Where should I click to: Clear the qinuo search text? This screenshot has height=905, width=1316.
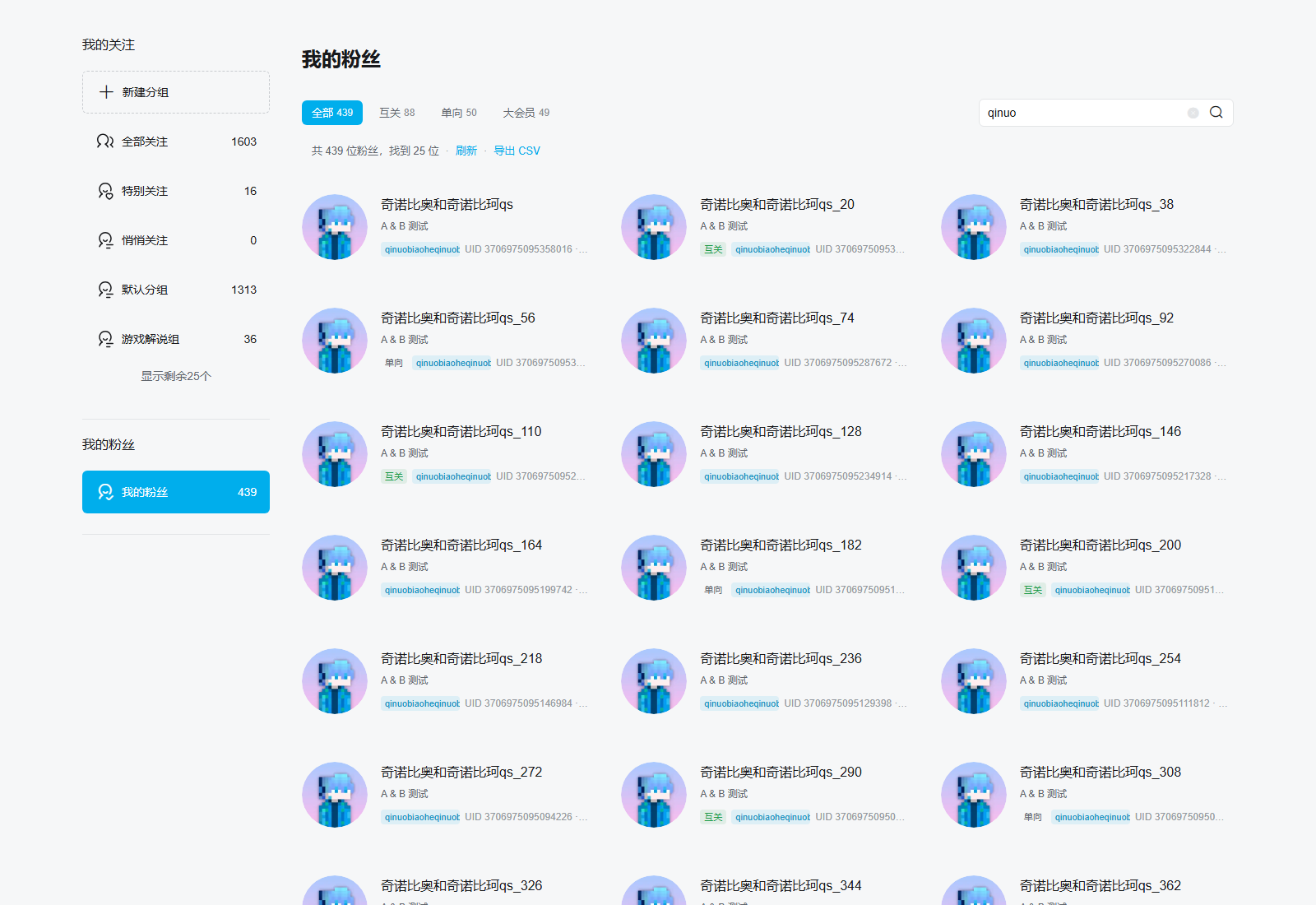1193,113
